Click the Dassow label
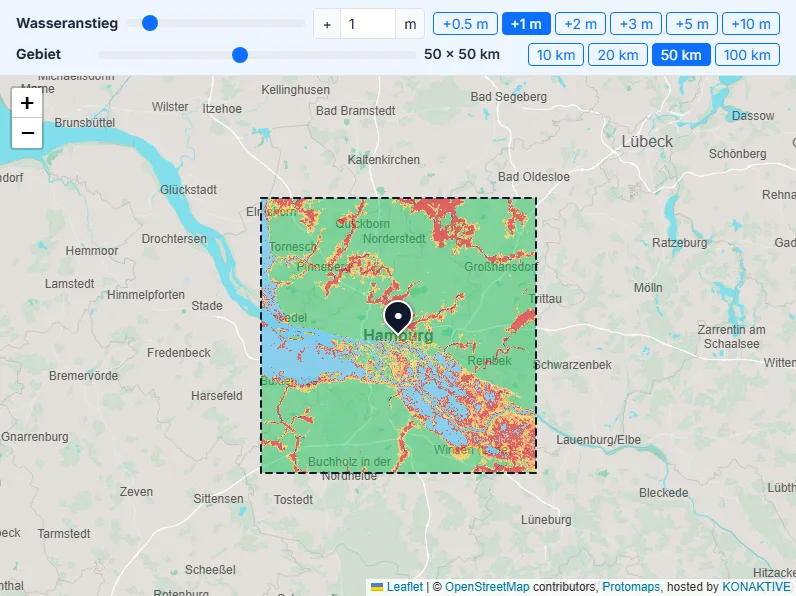Image resolution: width=796 pixels, height=596 pixels. click(753, 116)
